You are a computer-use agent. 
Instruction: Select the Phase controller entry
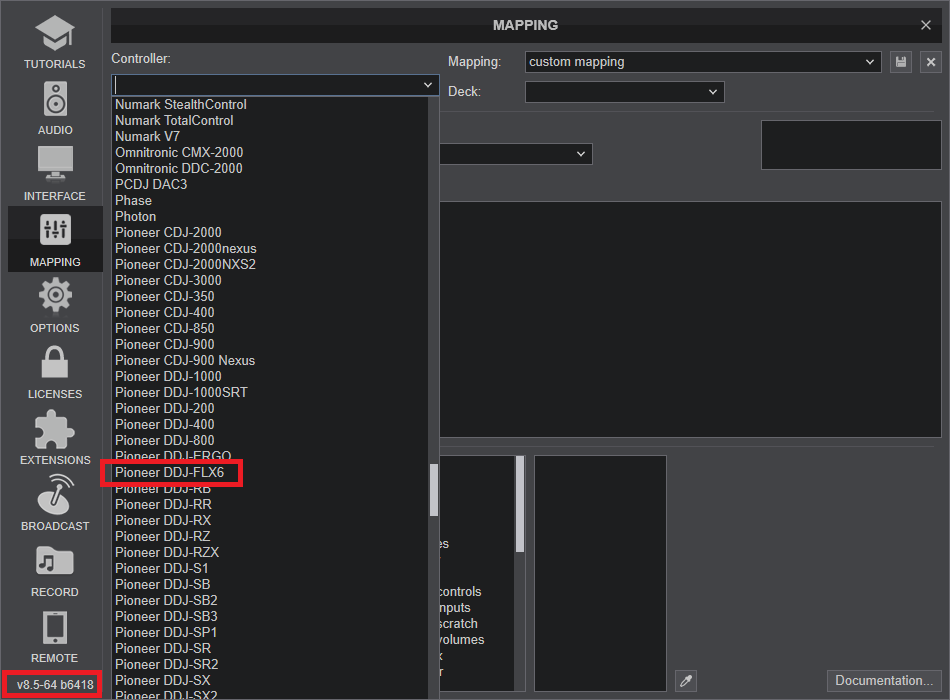coord(133,201)
